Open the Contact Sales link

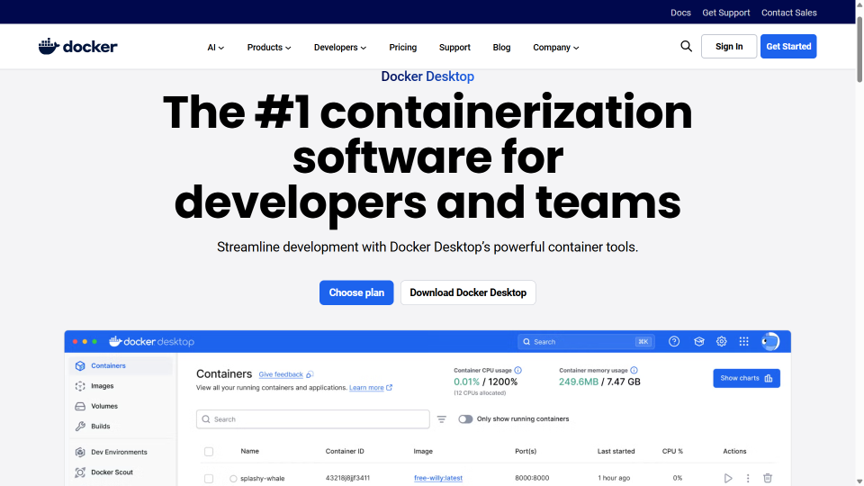coord(789,13)
